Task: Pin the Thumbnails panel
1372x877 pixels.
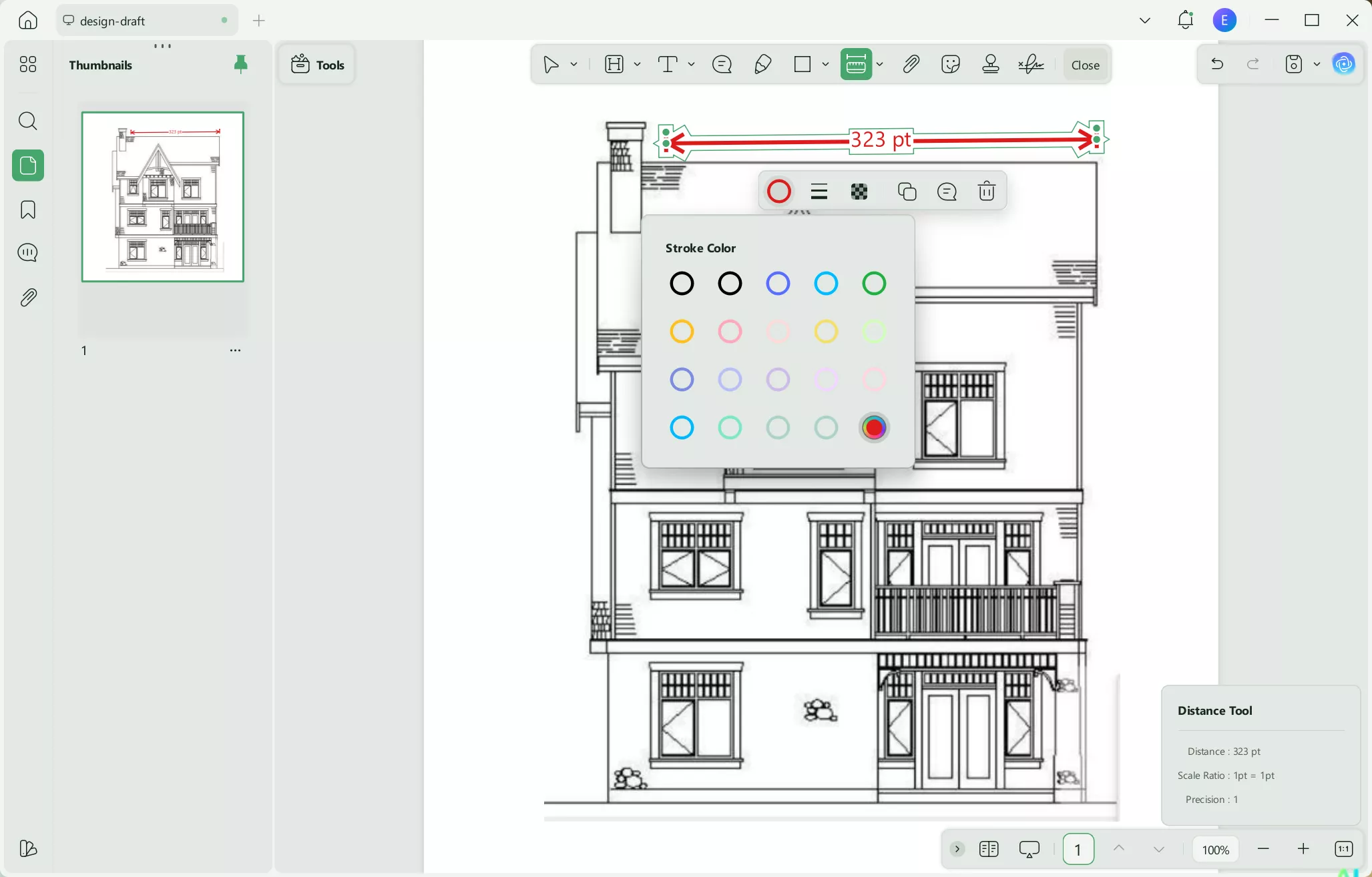Action: pyautogui.click(x=240, y=64)
